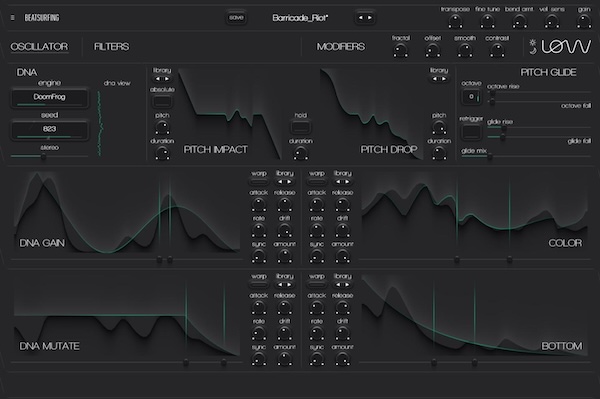The width and height of the screenshot is (600, 399).
Task: Click the Pitch Impact duration knob
Action: pyautogui.click(x=162, y=153)
